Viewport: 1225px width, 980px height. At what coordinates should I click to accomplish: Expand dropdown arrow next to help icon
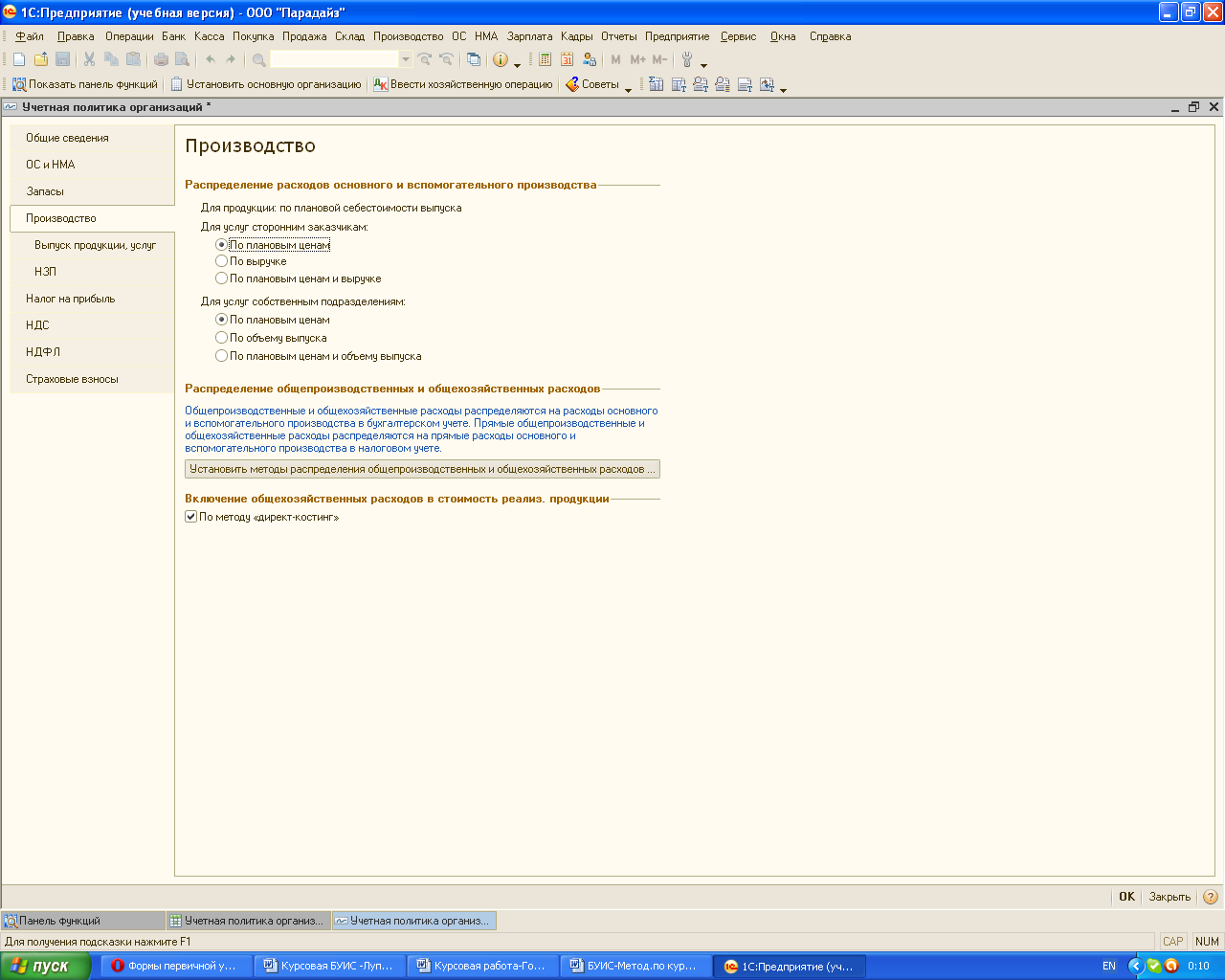pyautogui.click(x=518, y=63)
